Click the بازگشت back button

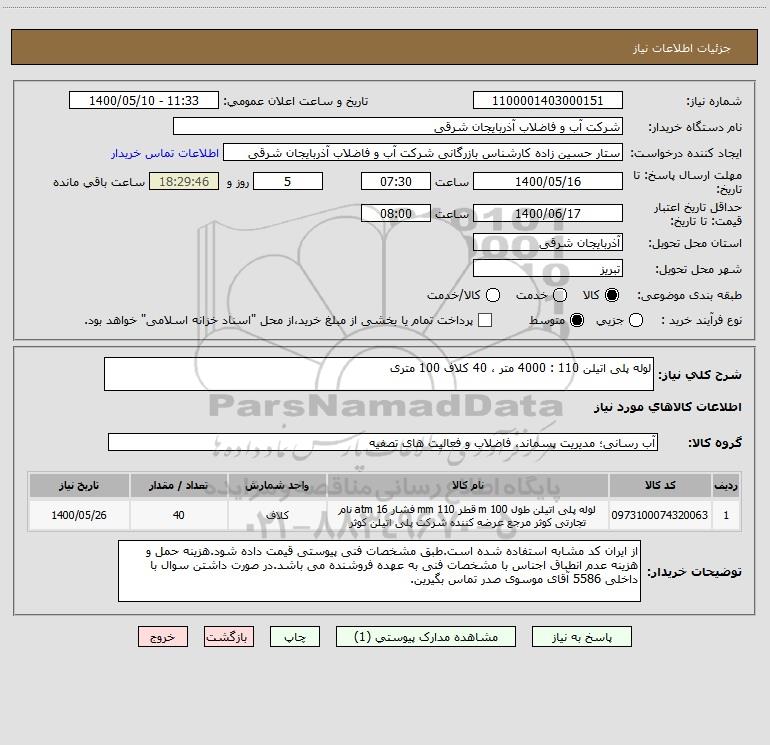point(229,637)
